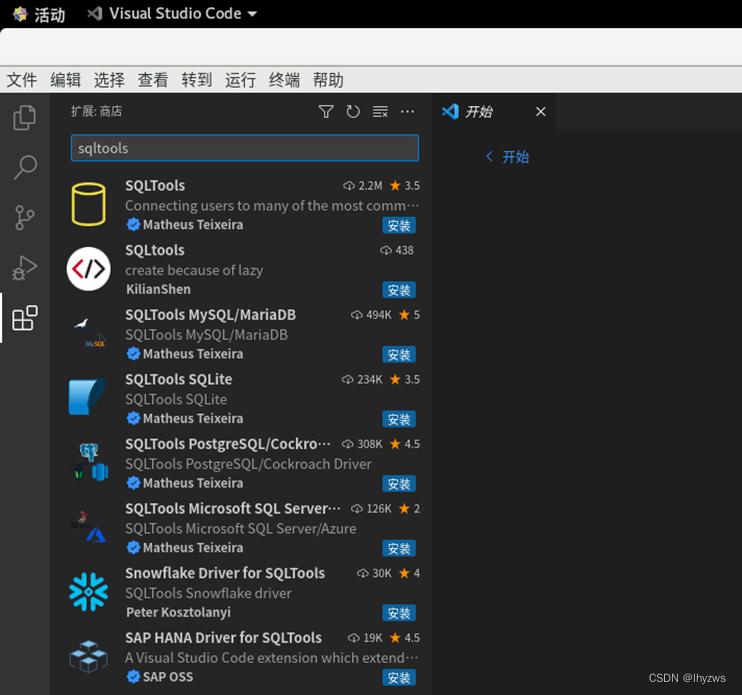The image size is (742, 695).
Task: Install SQLtools by KilianShen
Action: tap(399, 290)
